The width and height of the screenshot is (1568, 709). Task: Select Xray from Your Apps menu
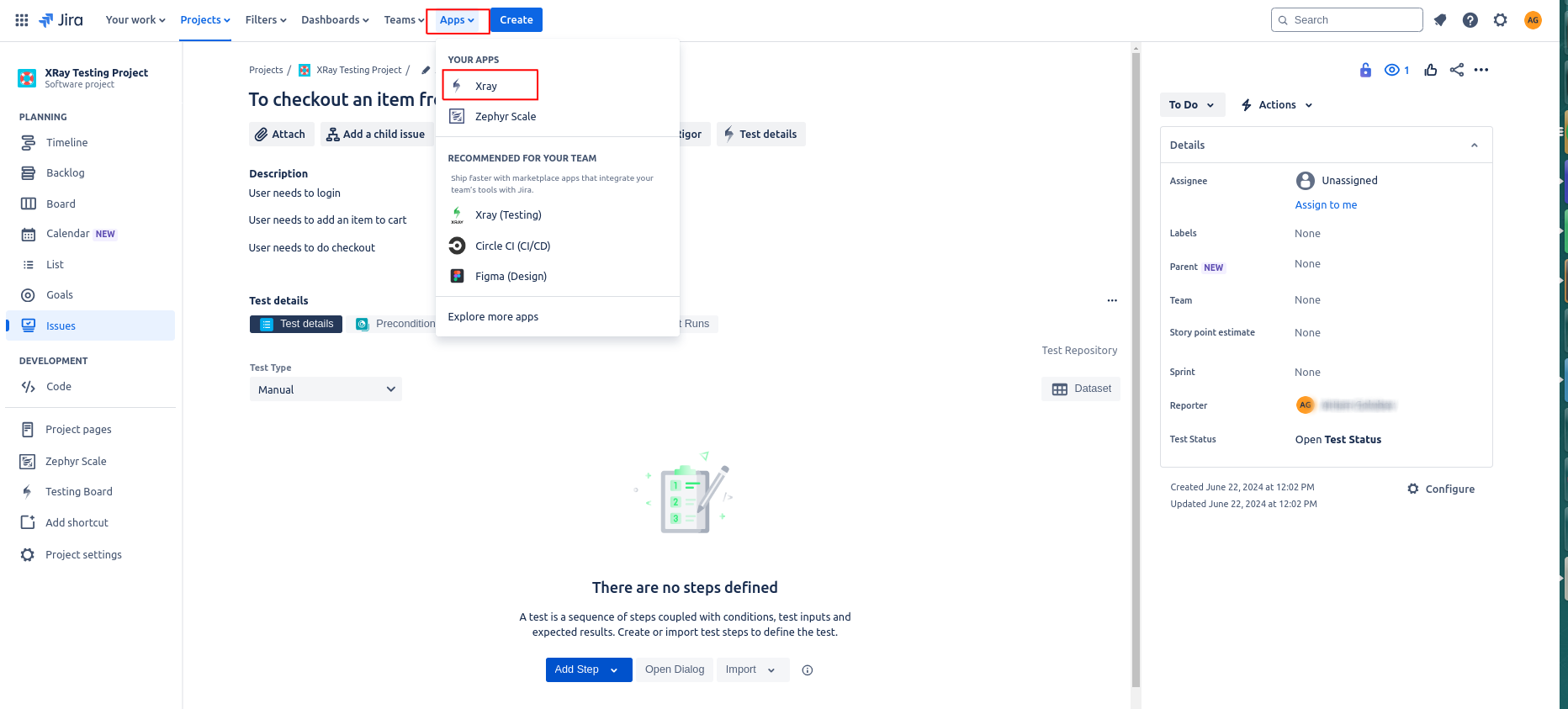click(x=486, y=86)
